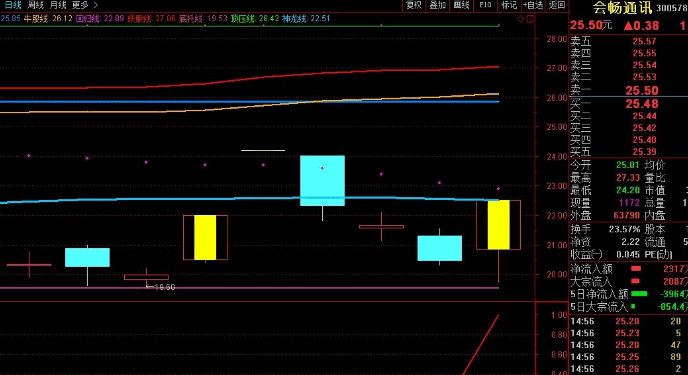Click the 现量 value 1172
The height and width of the screenshot is (375, 688).
pyautogui.click(x=629, y=203)
